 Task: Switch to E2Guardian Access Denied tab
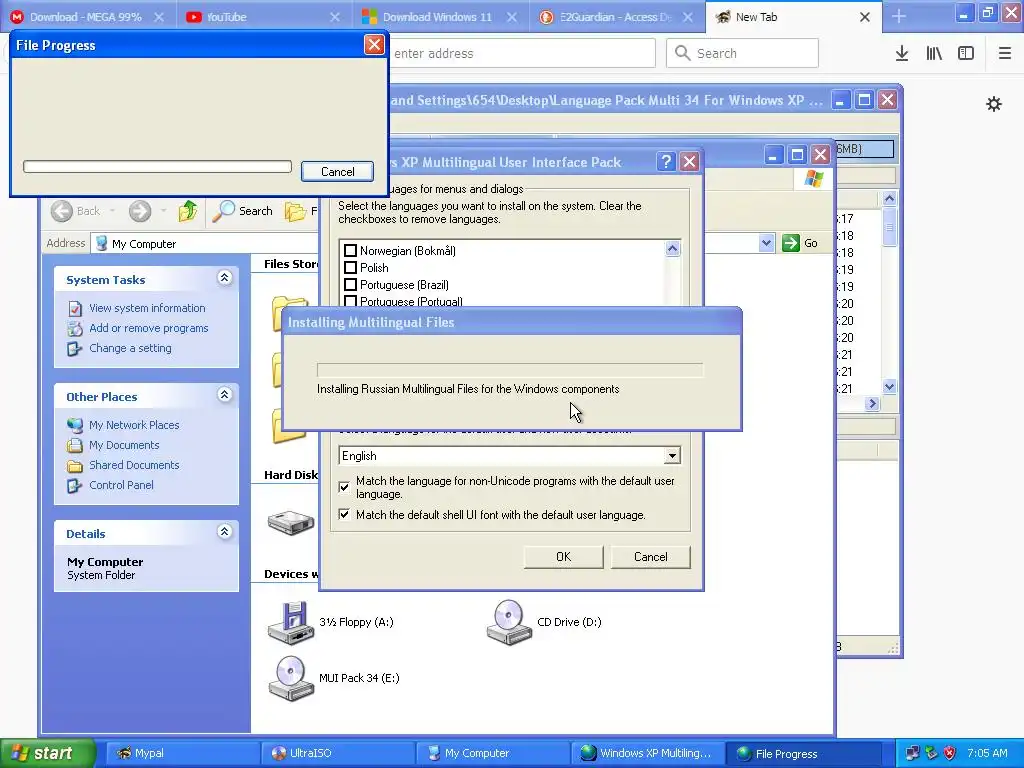coord(617,17)
